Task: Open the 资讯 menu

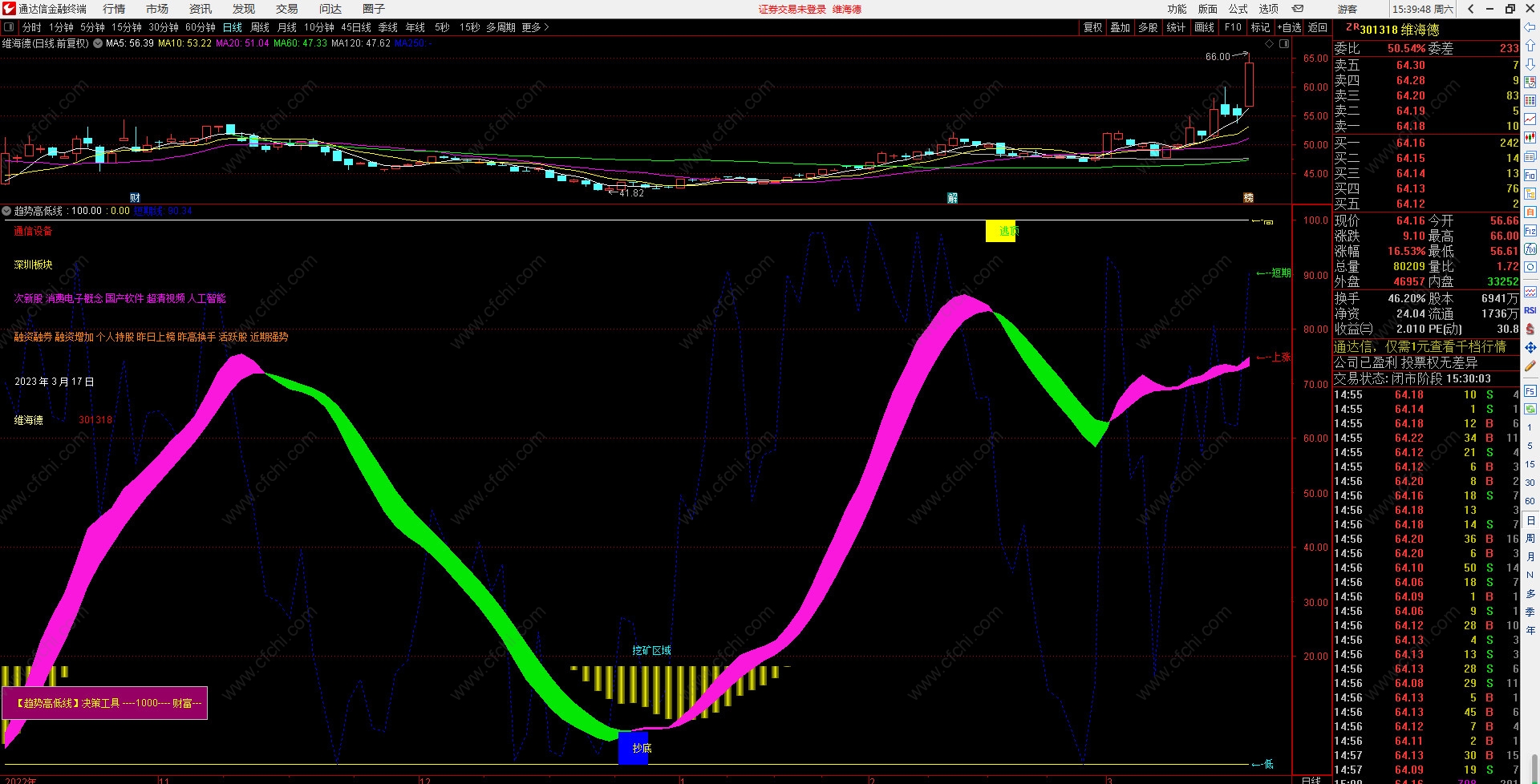Action: click(201, 9)
